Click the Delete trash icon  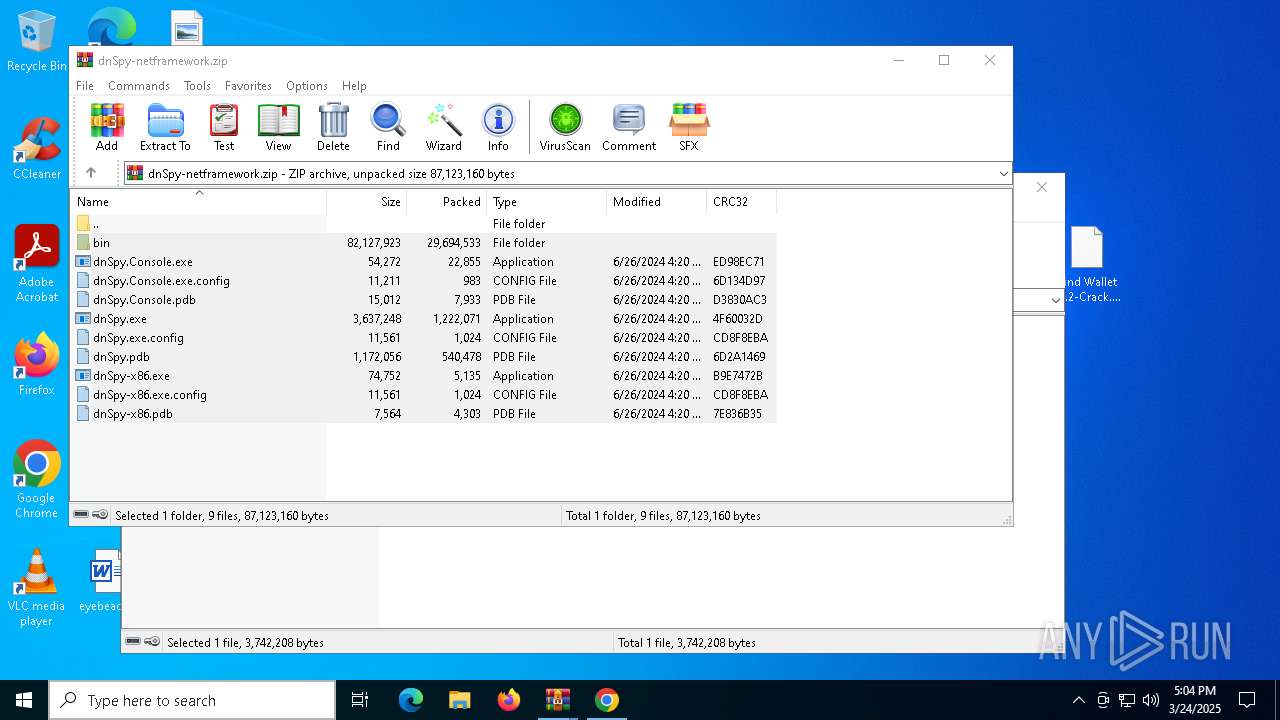333,127
